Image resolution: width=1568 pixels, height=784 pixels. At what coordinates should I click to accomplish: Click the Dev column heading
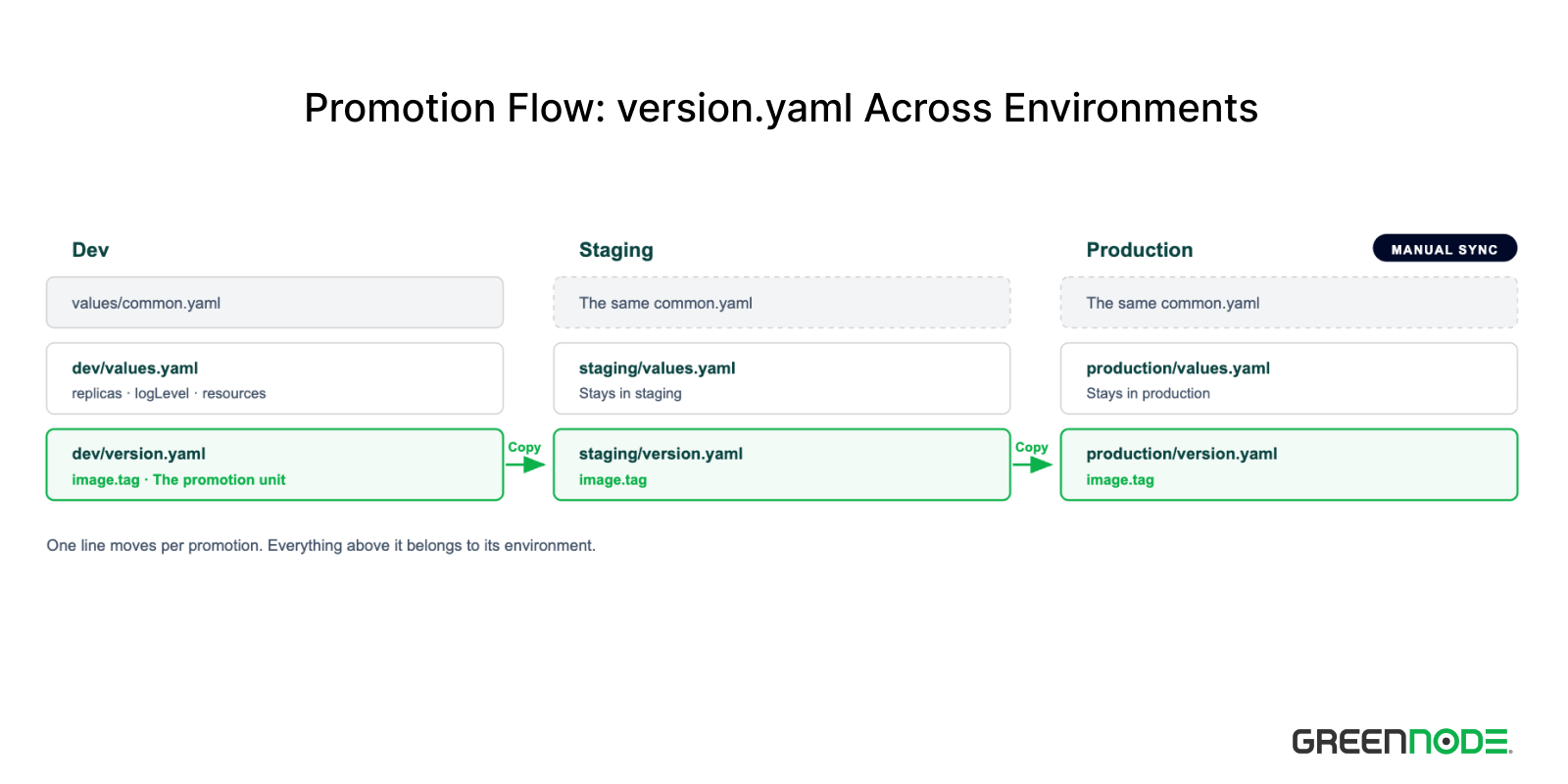90,250
